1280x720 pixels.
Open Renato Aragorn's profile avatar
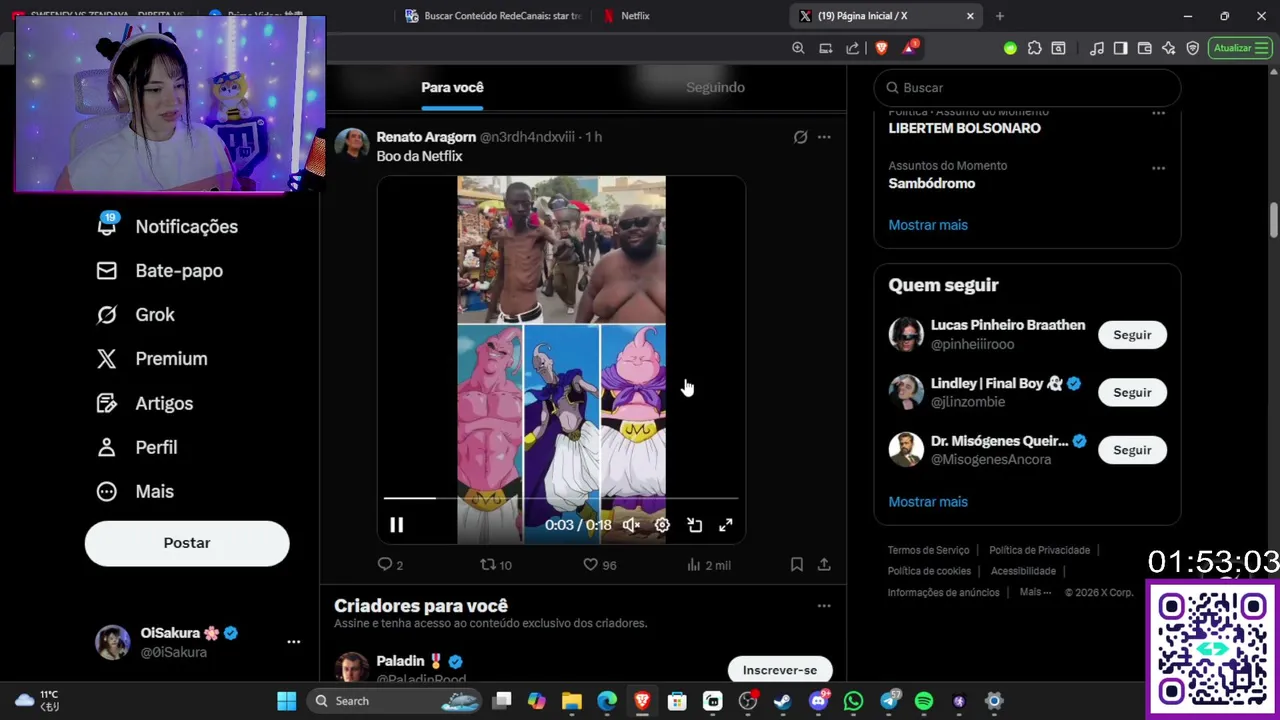click(x=352, y=145)
